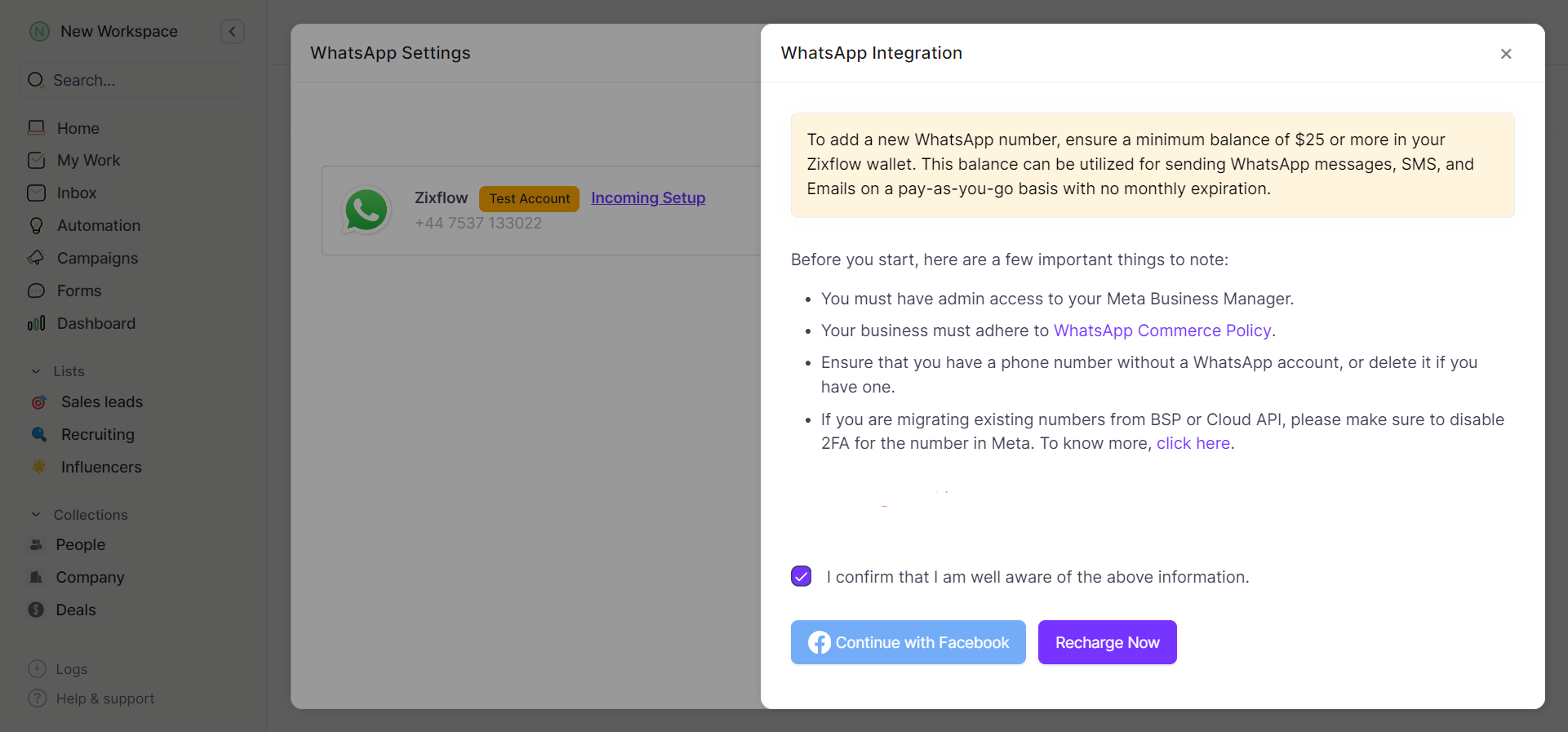Click the WhatsApp Settings heading
The height and width of the screenshot is (732, 1568).
(x=390, y=53)
